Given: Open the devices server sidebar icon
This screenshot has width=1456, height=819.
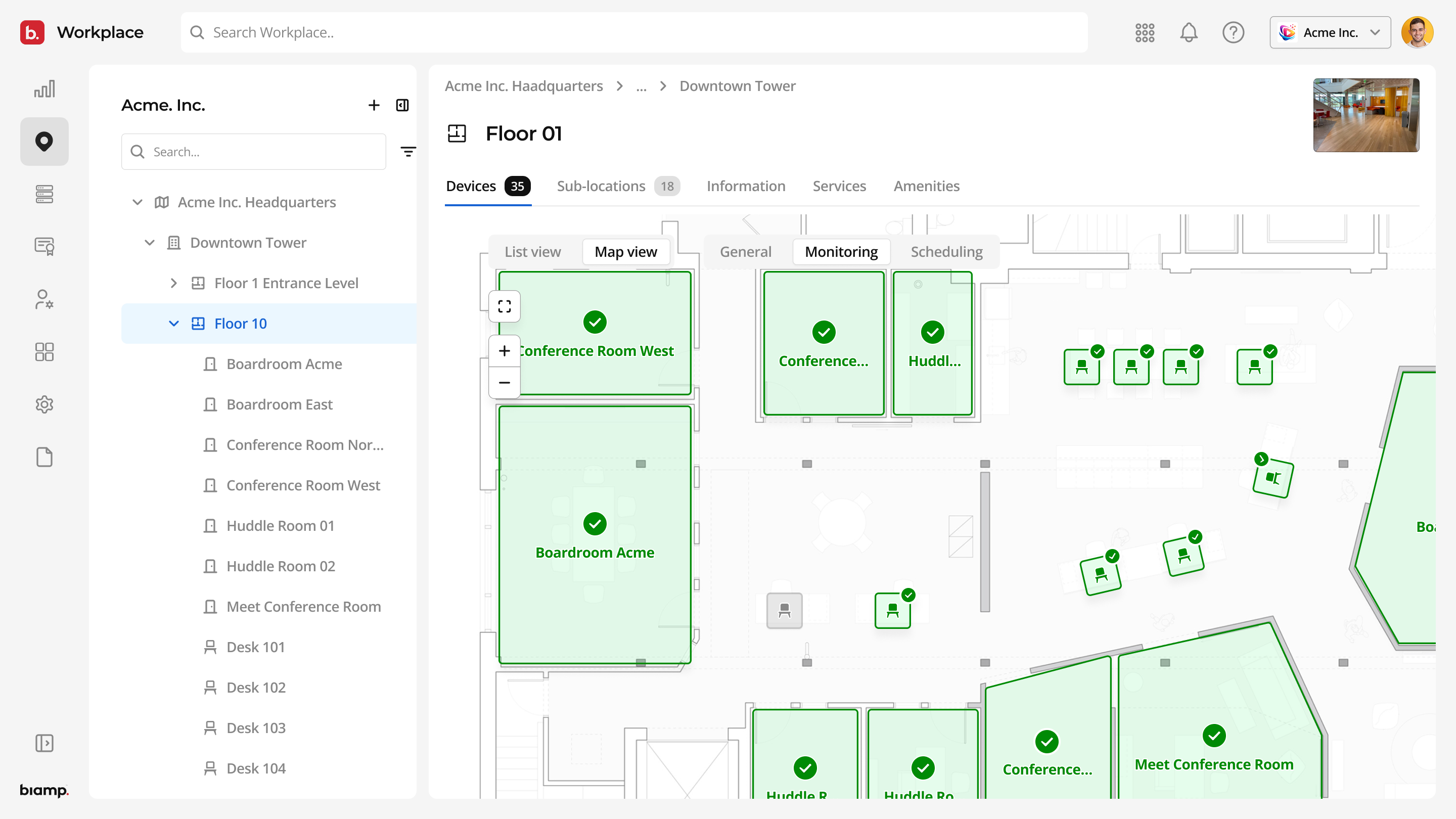Looking at the screenshot, I should tap(44, 194).
